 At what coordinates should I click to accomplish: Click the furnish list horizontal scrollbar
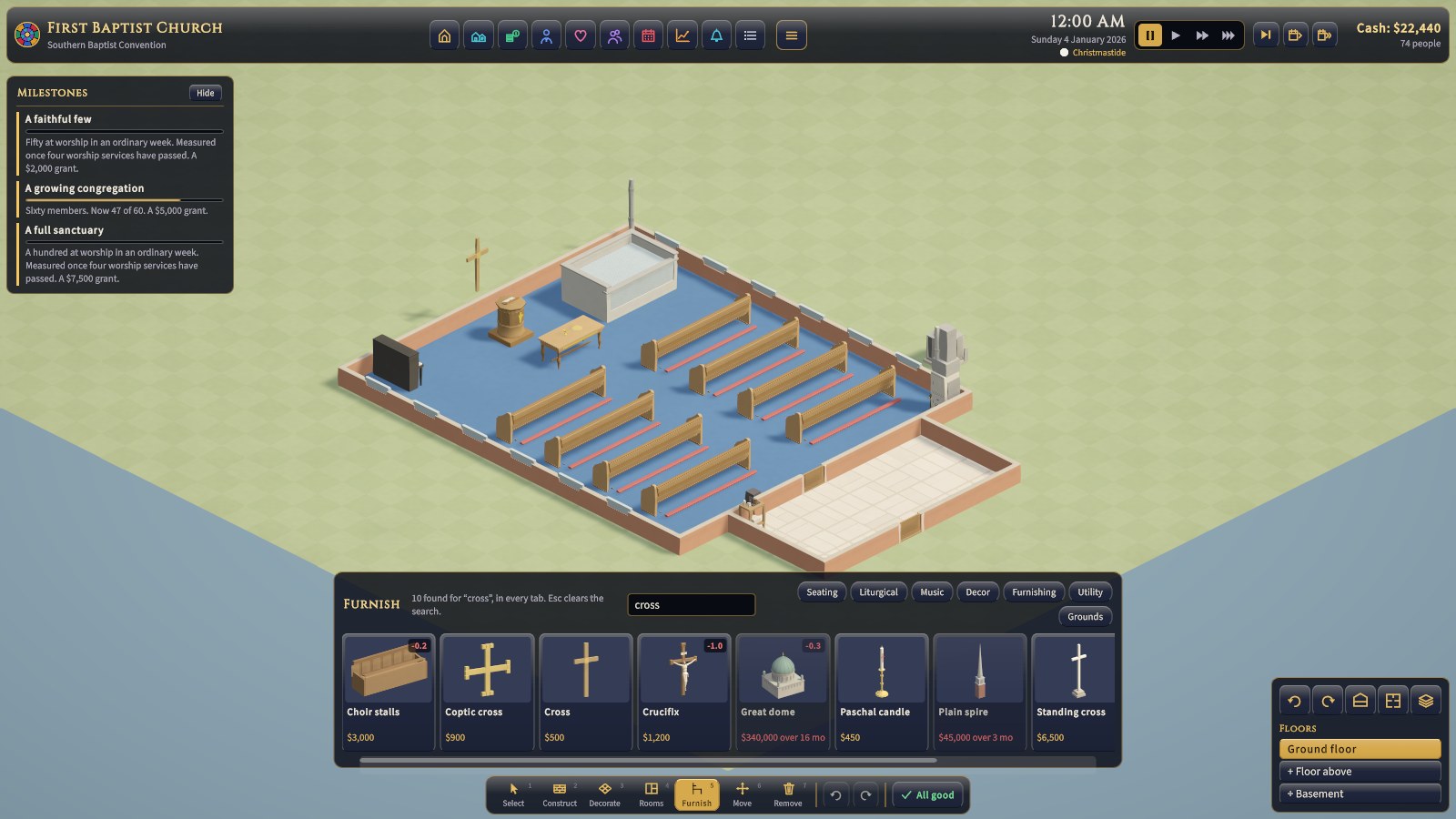click(648, 760)
